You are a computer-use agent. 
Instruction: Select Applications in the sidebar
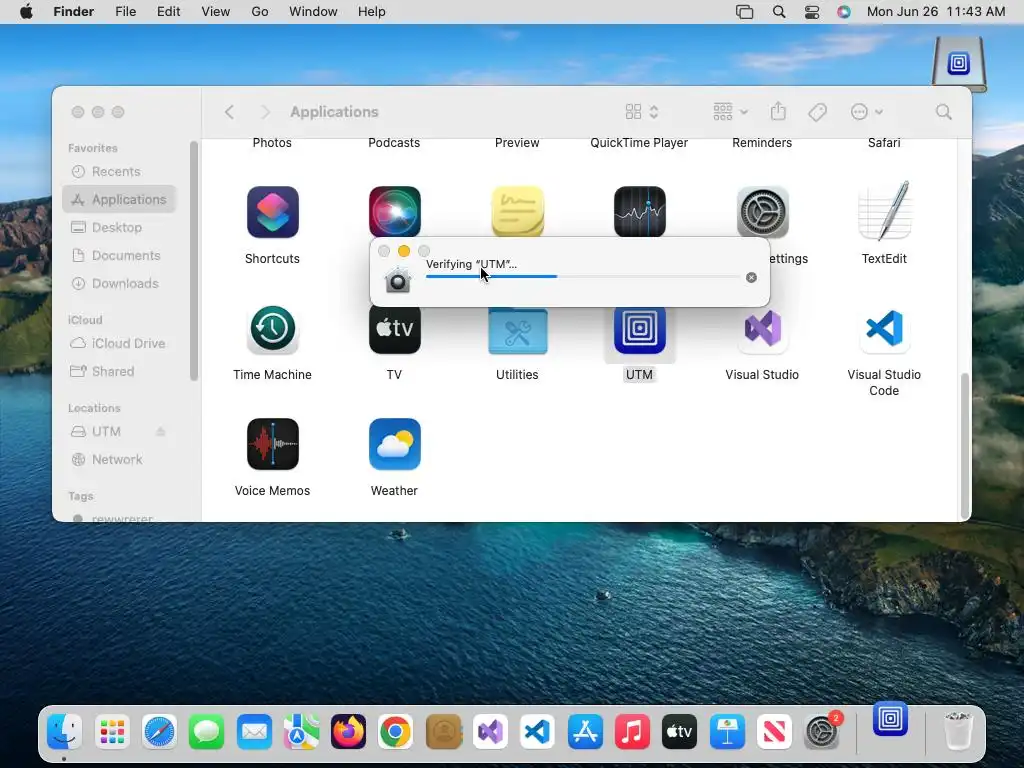120,199
